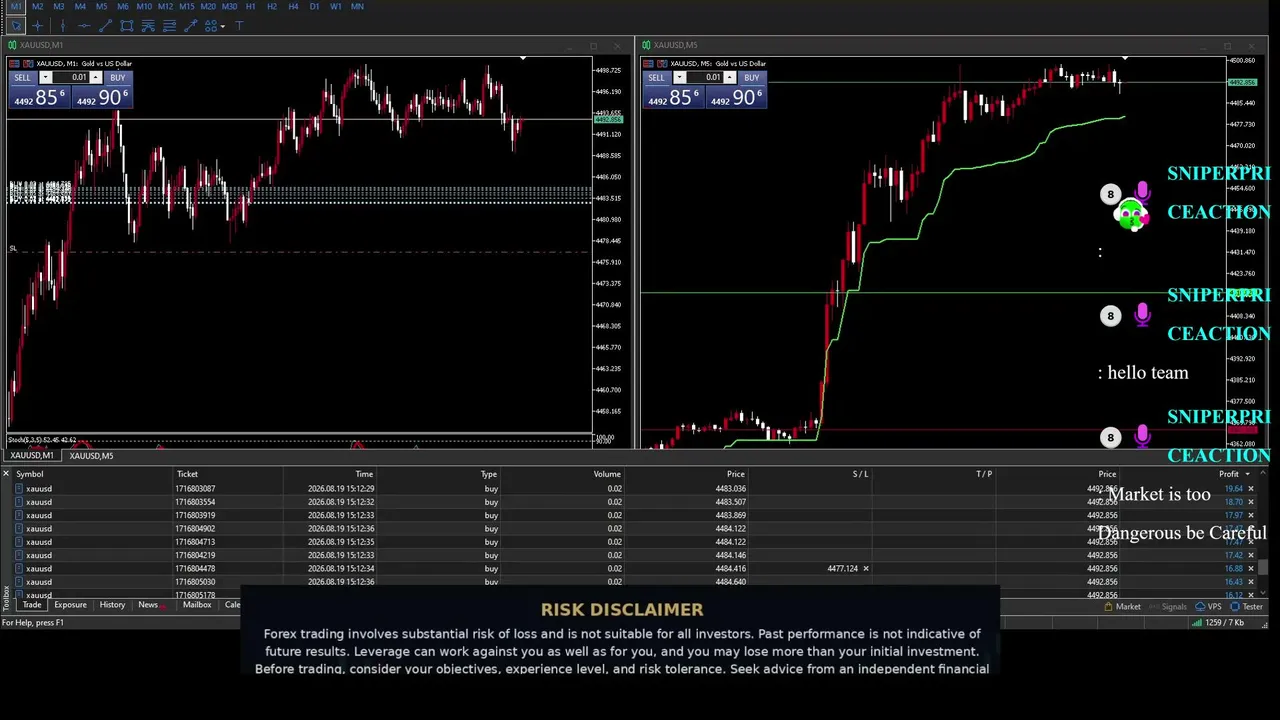Viewport: 1280px width, 720px height.
Task: Select the horizontal line tool
Action: pos(83,26)
